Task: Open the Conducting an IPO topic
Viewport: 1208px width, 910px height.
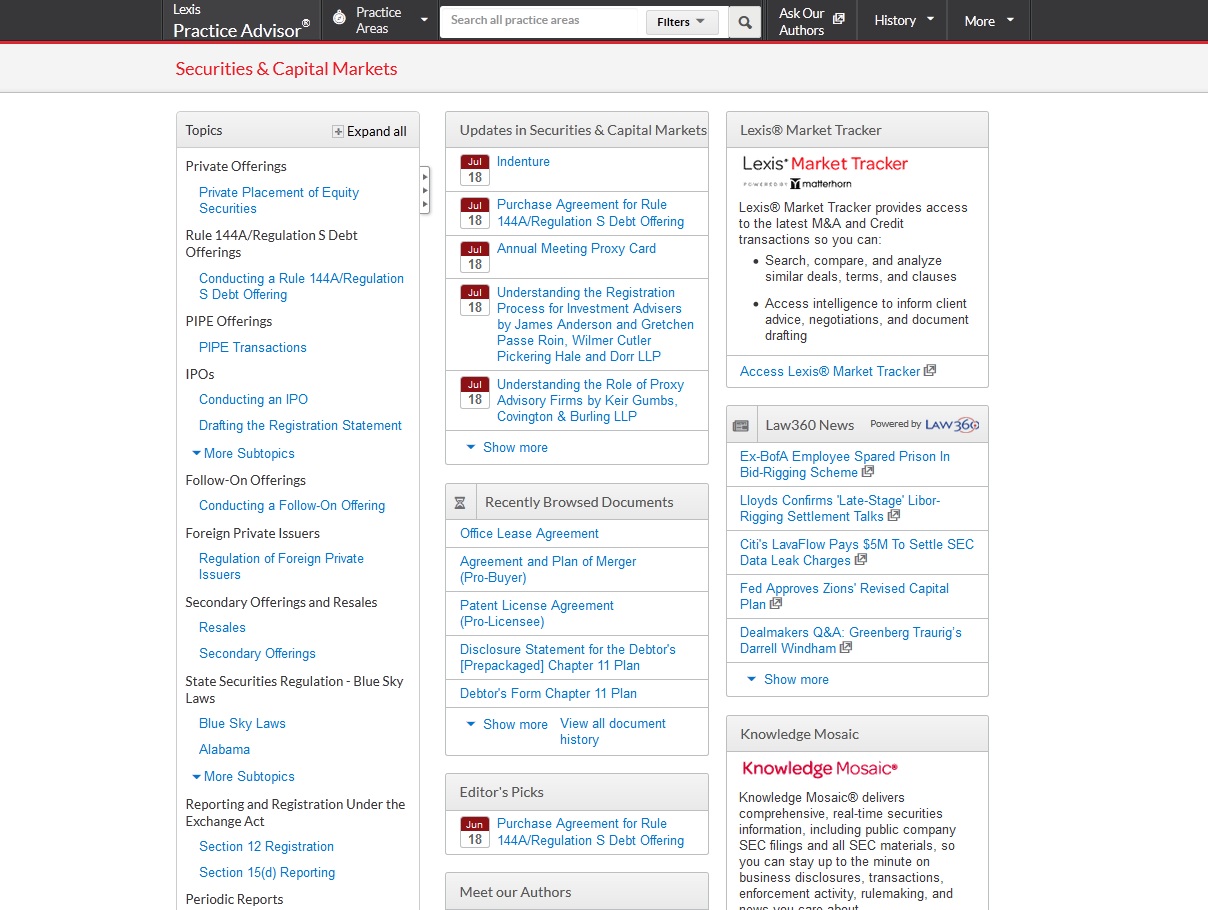Action: pyautogui.click(x=254, y=399)
